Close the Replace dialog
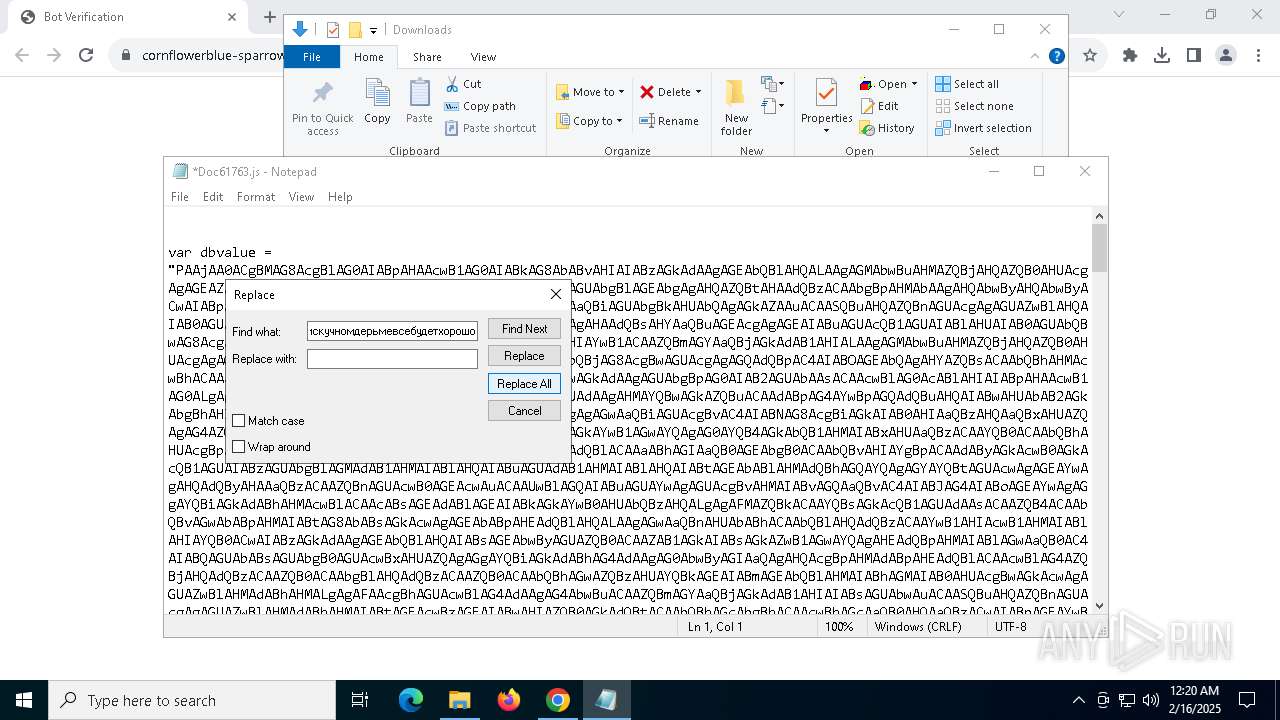 coord(556,294)
